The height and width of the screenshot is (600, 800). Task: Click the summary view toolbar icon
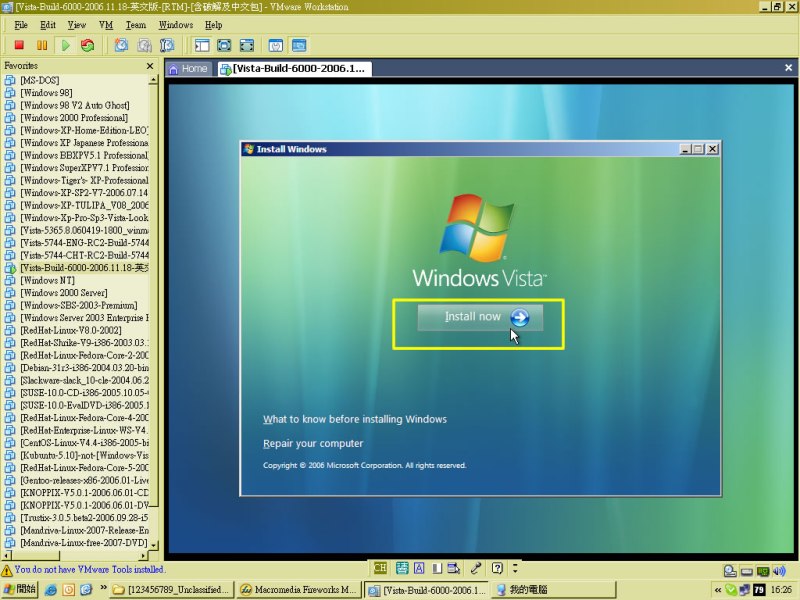pos(276,45)
